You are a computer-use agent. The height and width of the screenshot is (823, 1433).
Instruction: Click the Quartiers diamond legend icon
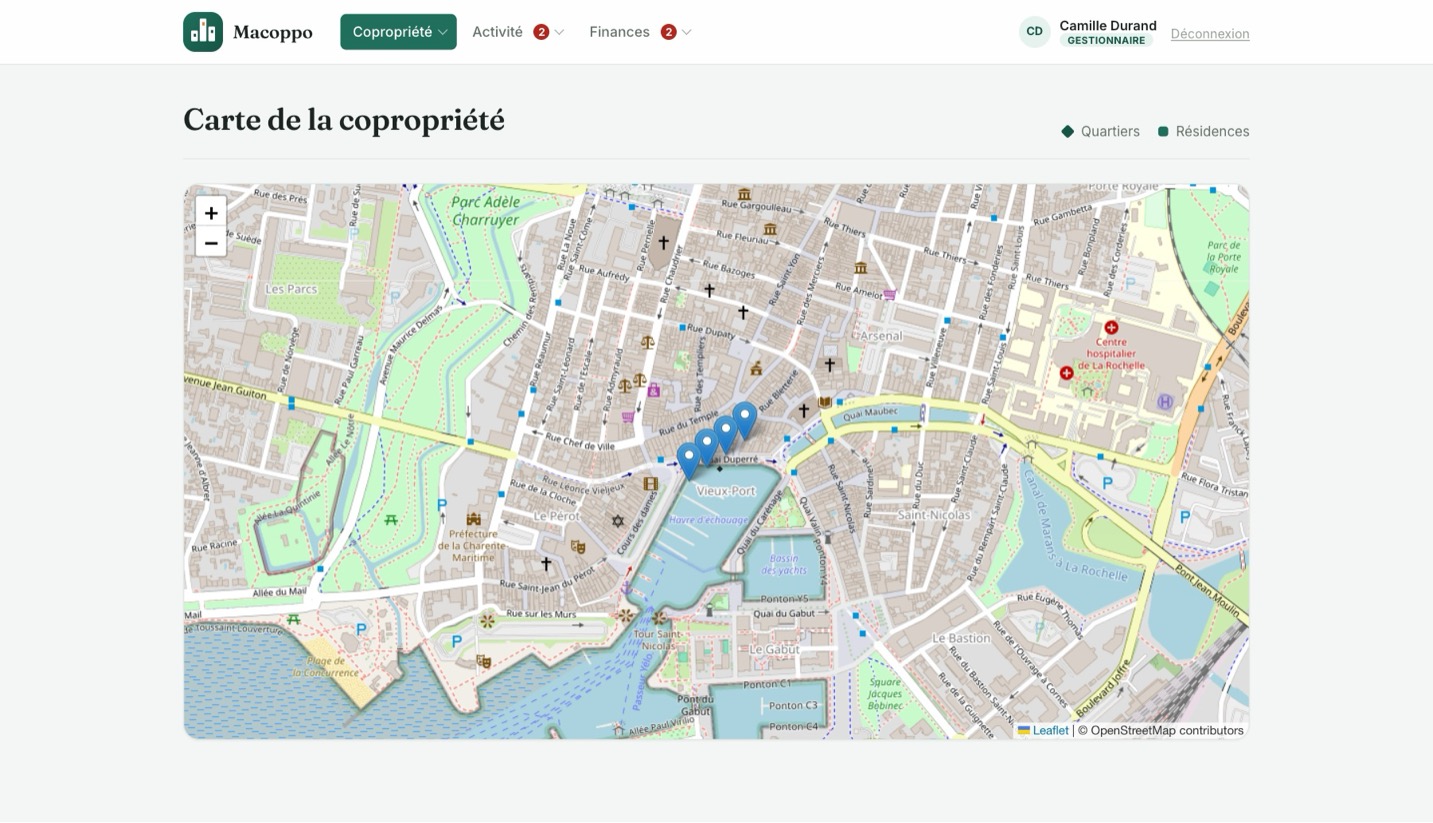click(1068, 131)
